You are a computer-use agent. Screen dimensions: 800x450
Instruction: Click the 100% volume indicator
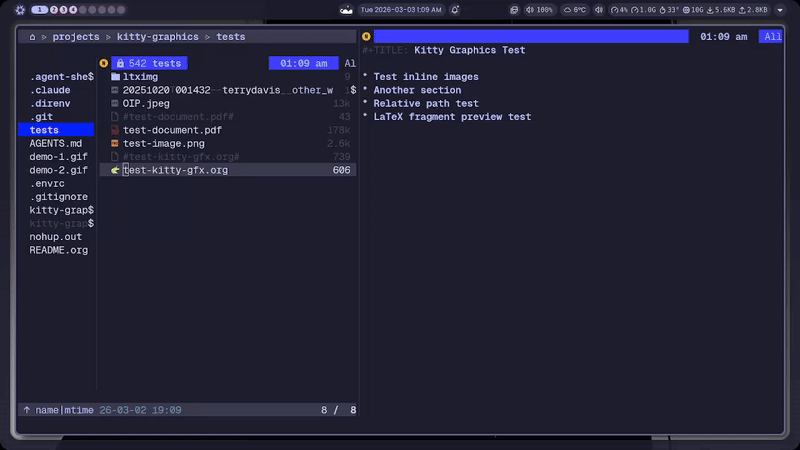tap(539, 10)
